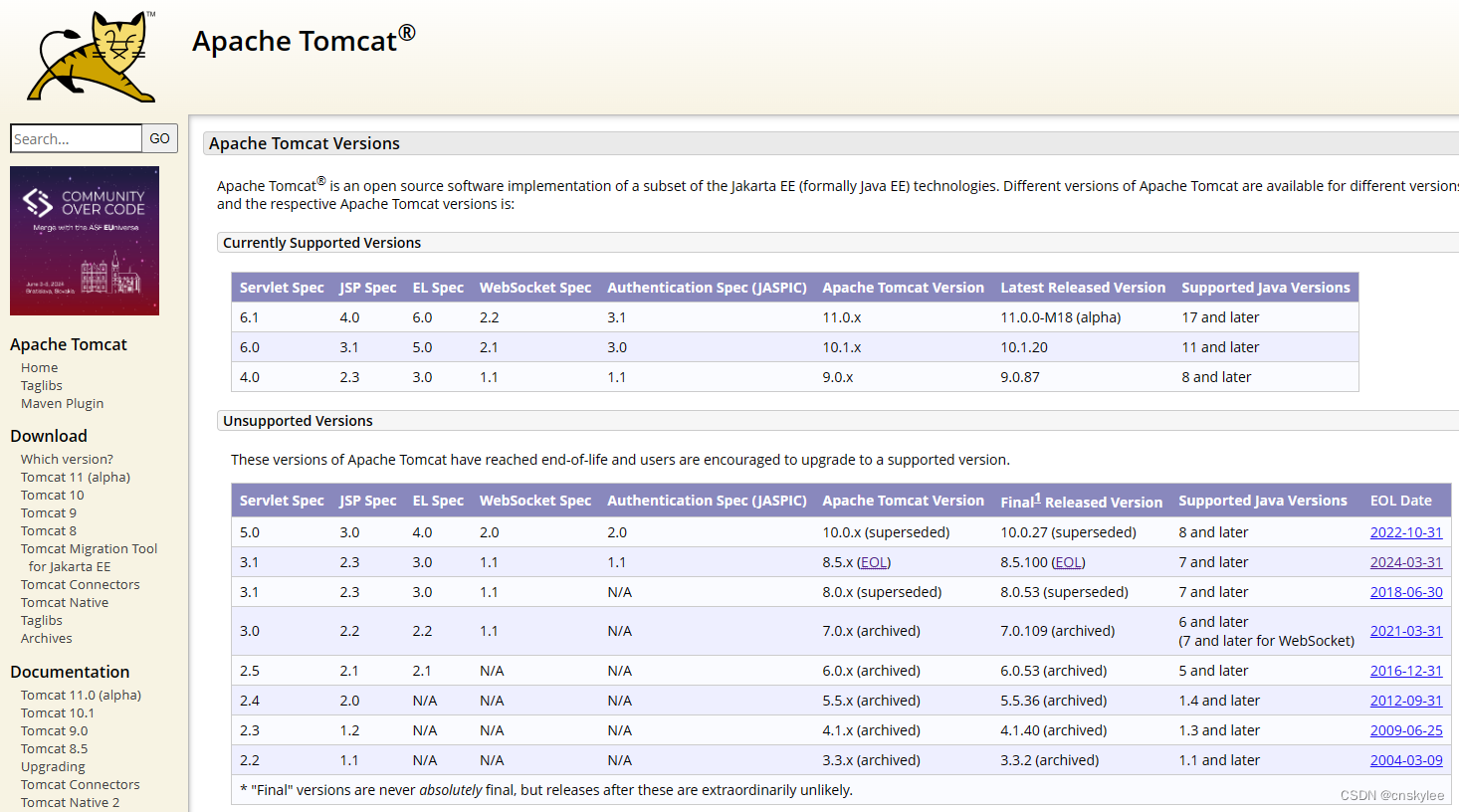
Task: Select Taglibs under Apache Tomcat
Action: [41, 385]
